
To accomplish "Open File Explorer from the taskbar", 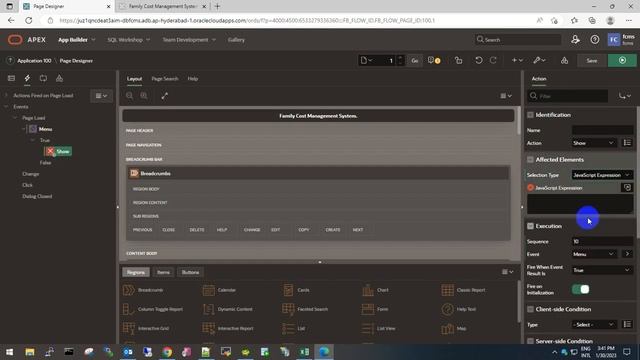I will 30,352.
